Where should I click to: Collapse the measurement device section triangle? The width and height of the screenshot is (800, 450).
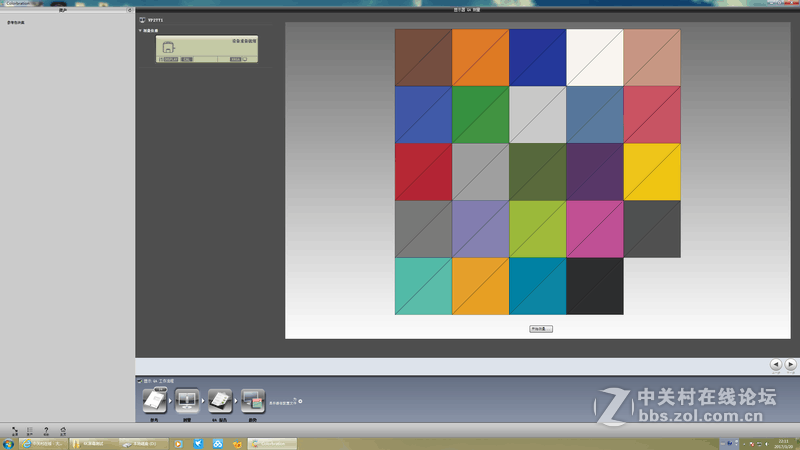pos(140,31)
